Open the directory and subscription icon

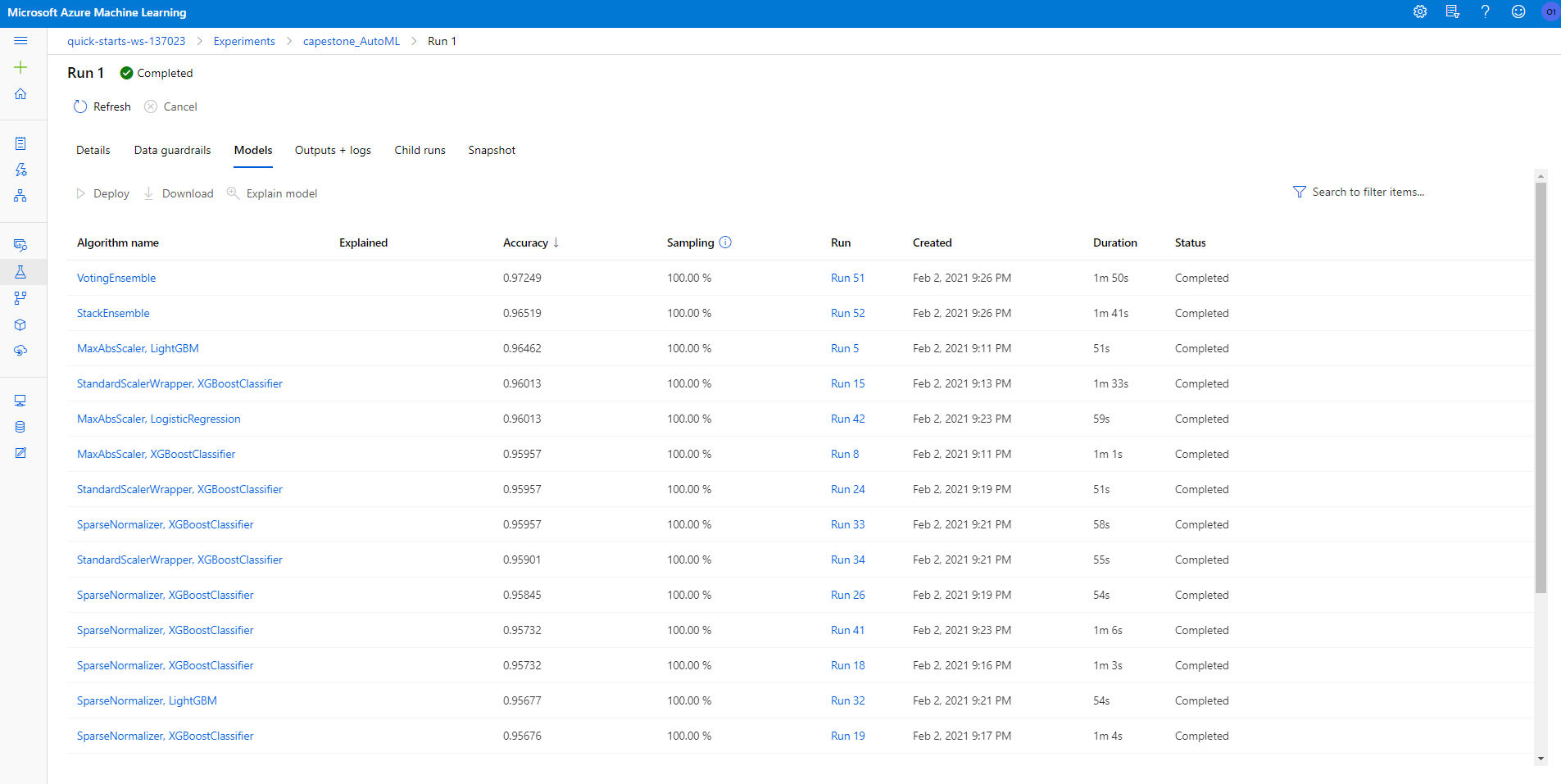pos(1453,11)
